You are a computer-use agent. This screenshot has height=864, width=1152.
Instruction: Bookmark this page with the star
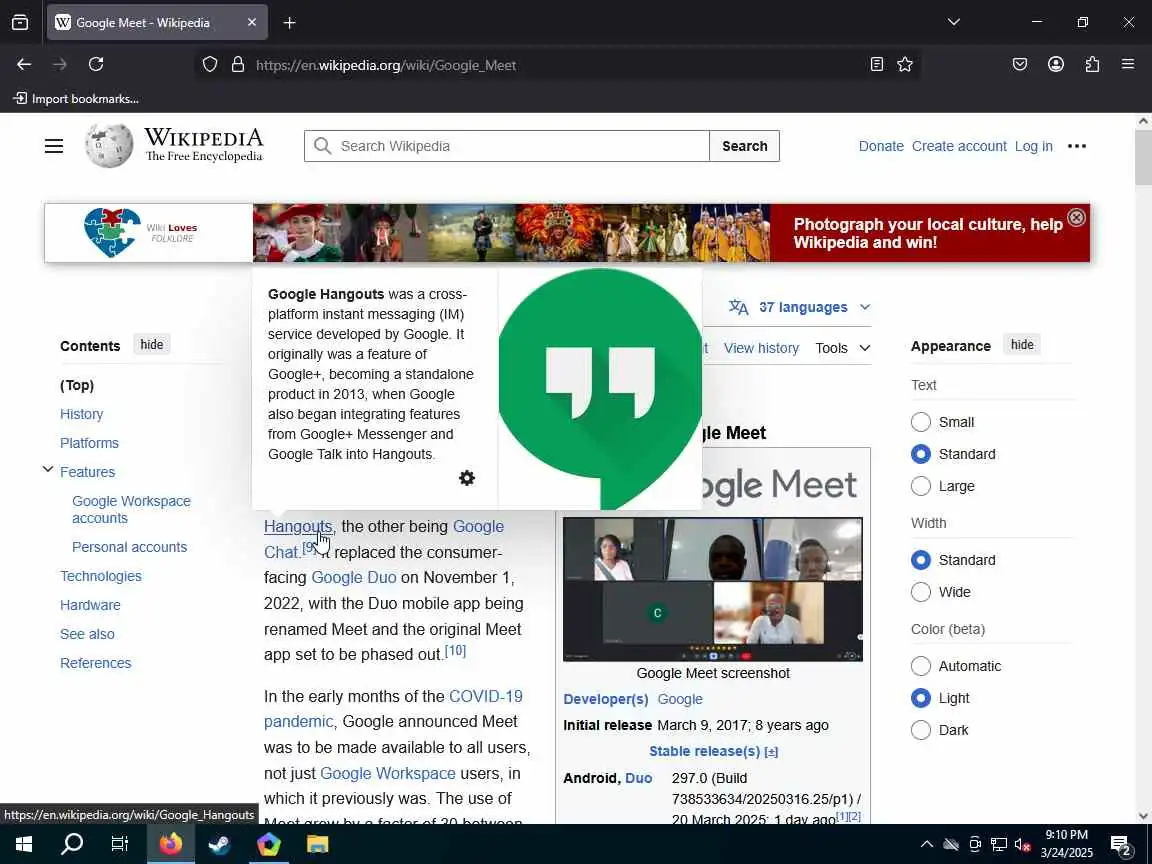(905, 65)
